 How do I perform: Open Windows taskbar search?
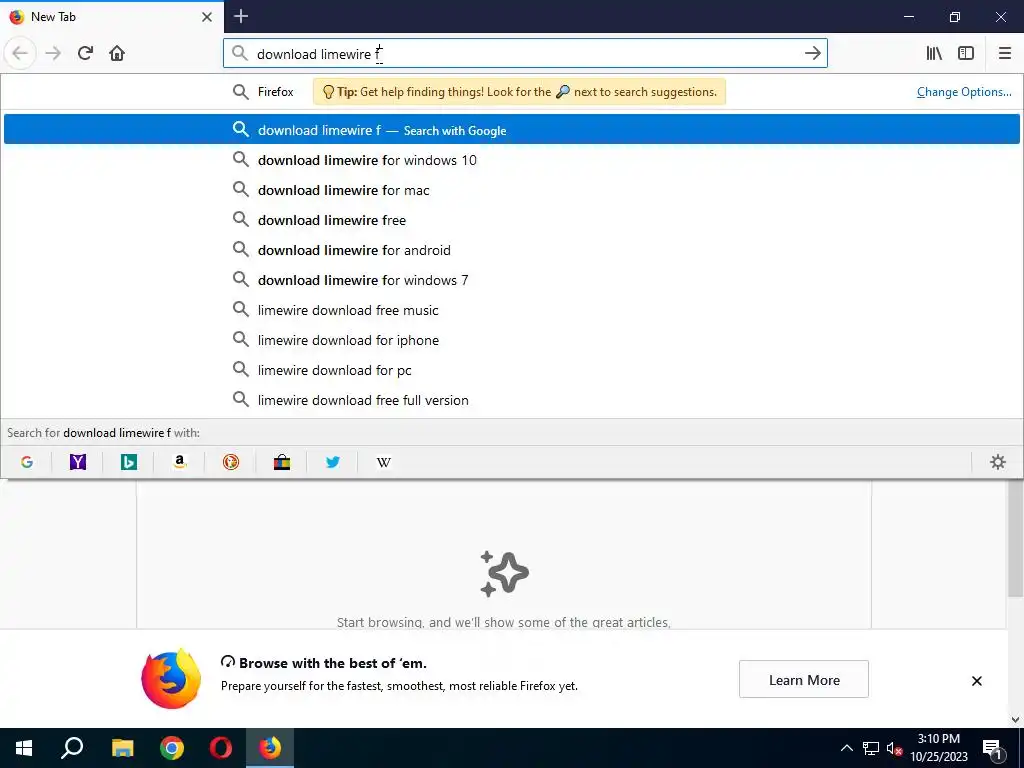tap(72, 748)
